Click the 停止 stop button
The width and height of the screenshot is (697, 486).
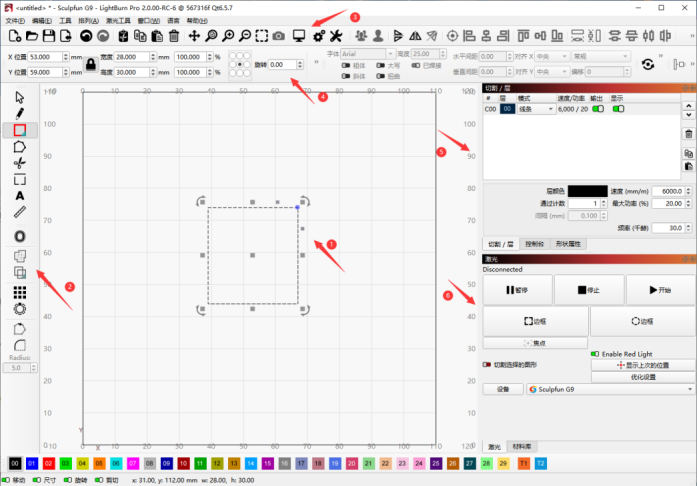coord(589,290)
